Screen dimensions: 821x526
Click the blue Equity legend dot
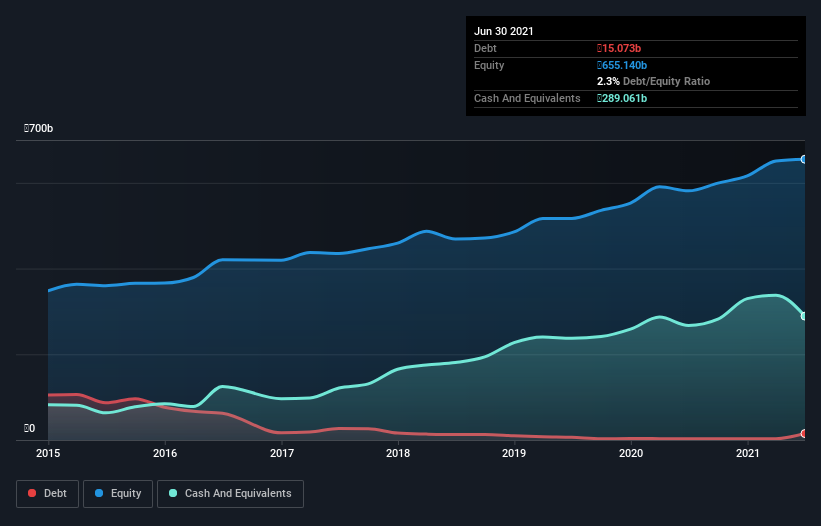pos(99,493)
